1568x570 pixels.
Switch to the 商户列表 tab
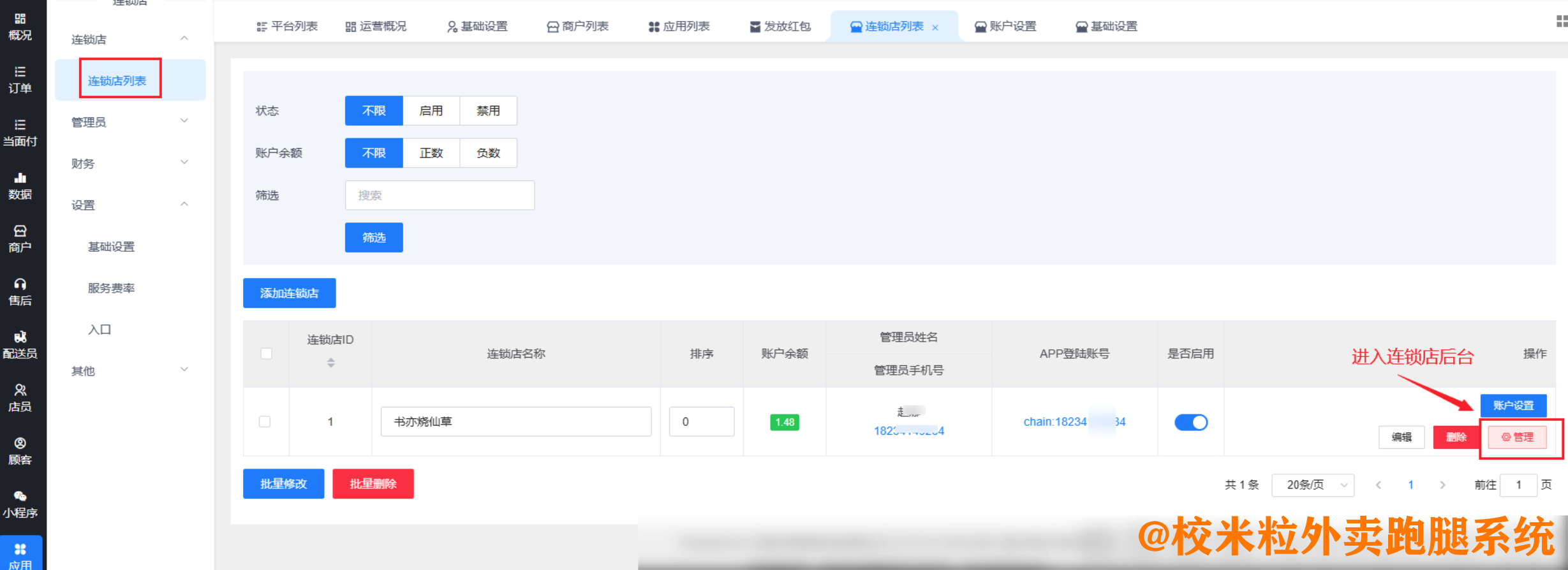(577, 26)
